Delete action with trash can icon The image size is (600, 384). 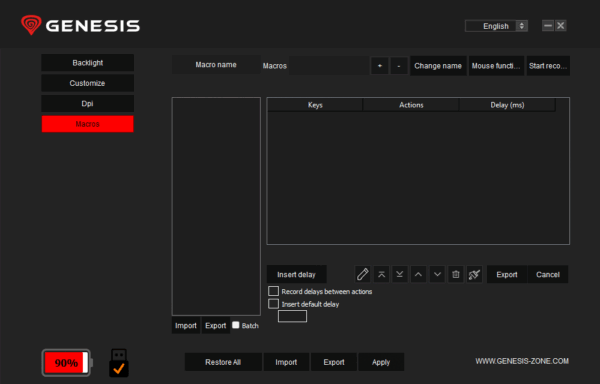pos(456,274)
